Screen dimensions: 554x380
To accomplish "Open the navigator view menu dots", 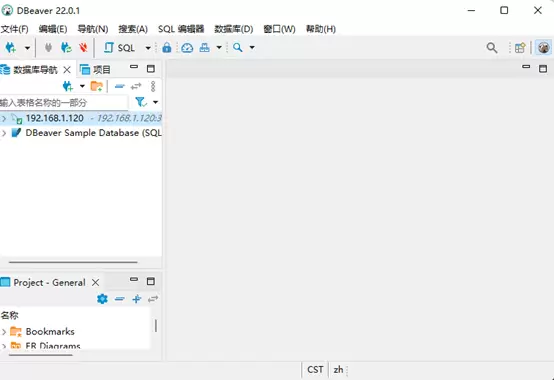I will click(153, 86).
